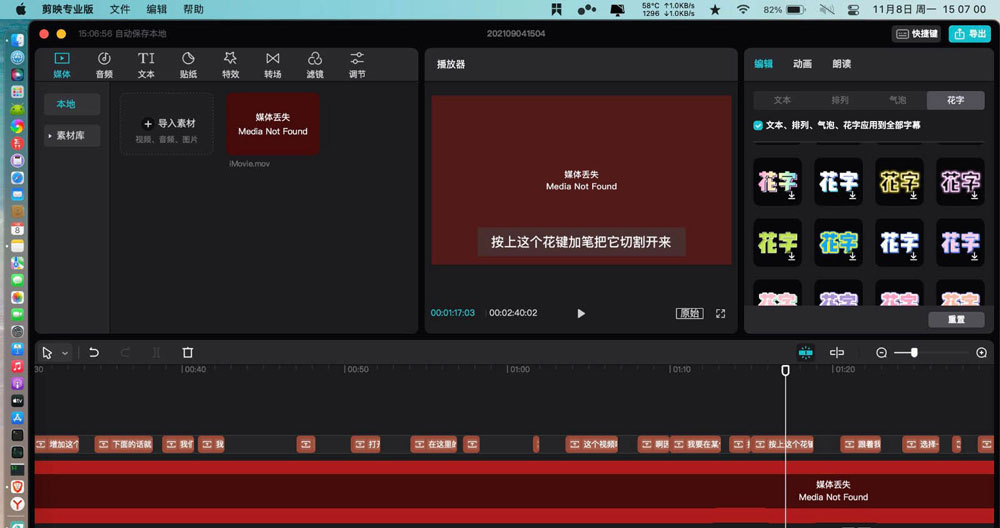Choose the yellow outlined 花字 style

click(x=899, y=182)
